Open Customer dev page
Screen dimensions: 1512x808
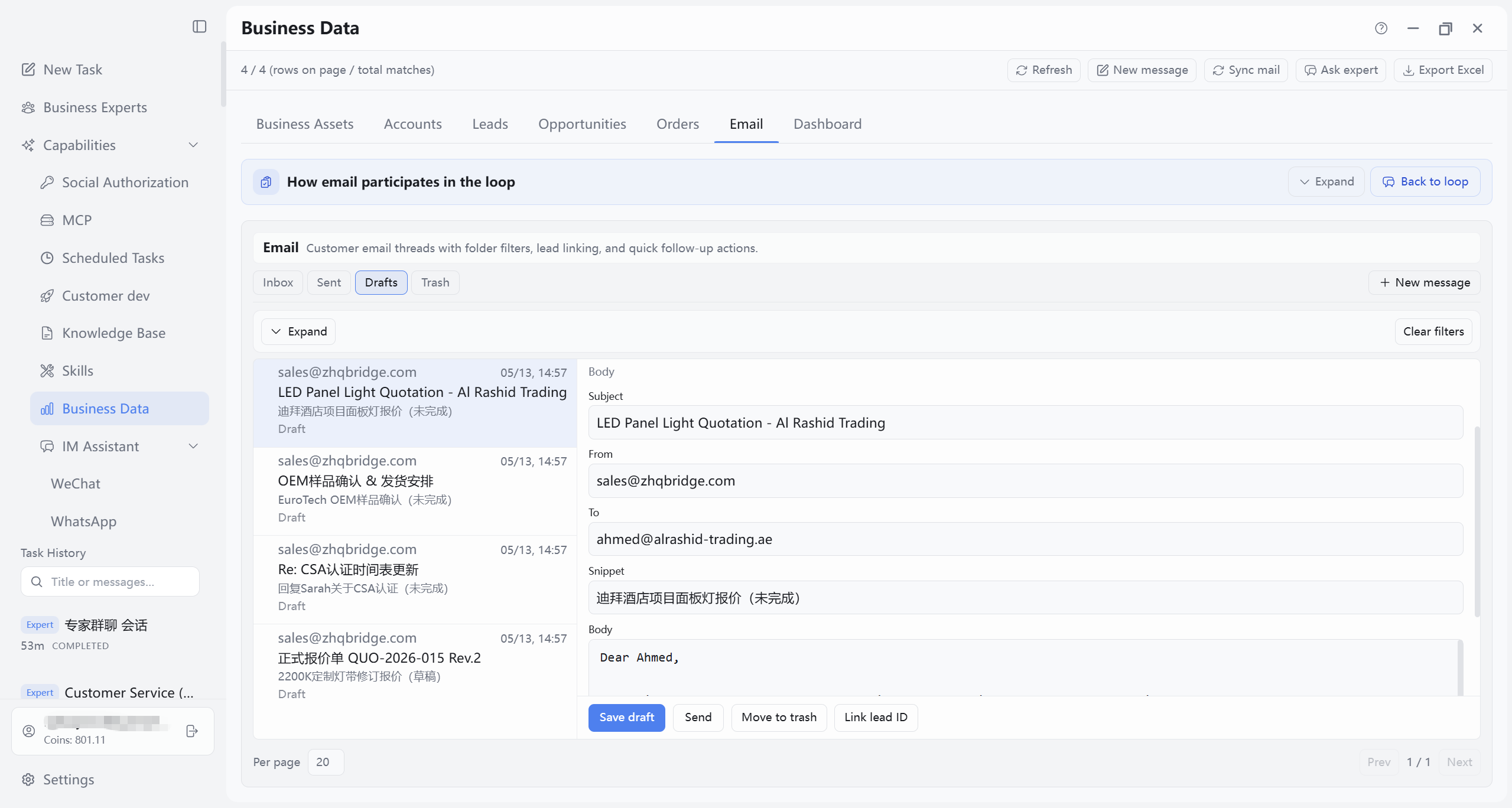pos(95,296)
